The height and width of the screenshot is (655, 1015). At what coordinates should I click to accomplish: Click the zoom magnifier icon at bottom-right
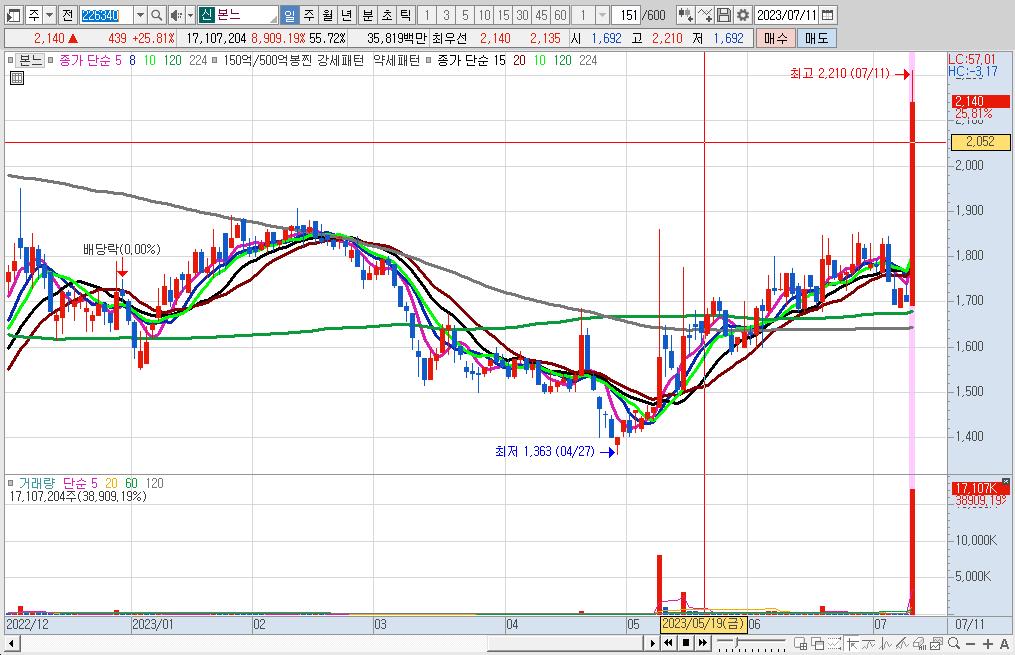954,643
